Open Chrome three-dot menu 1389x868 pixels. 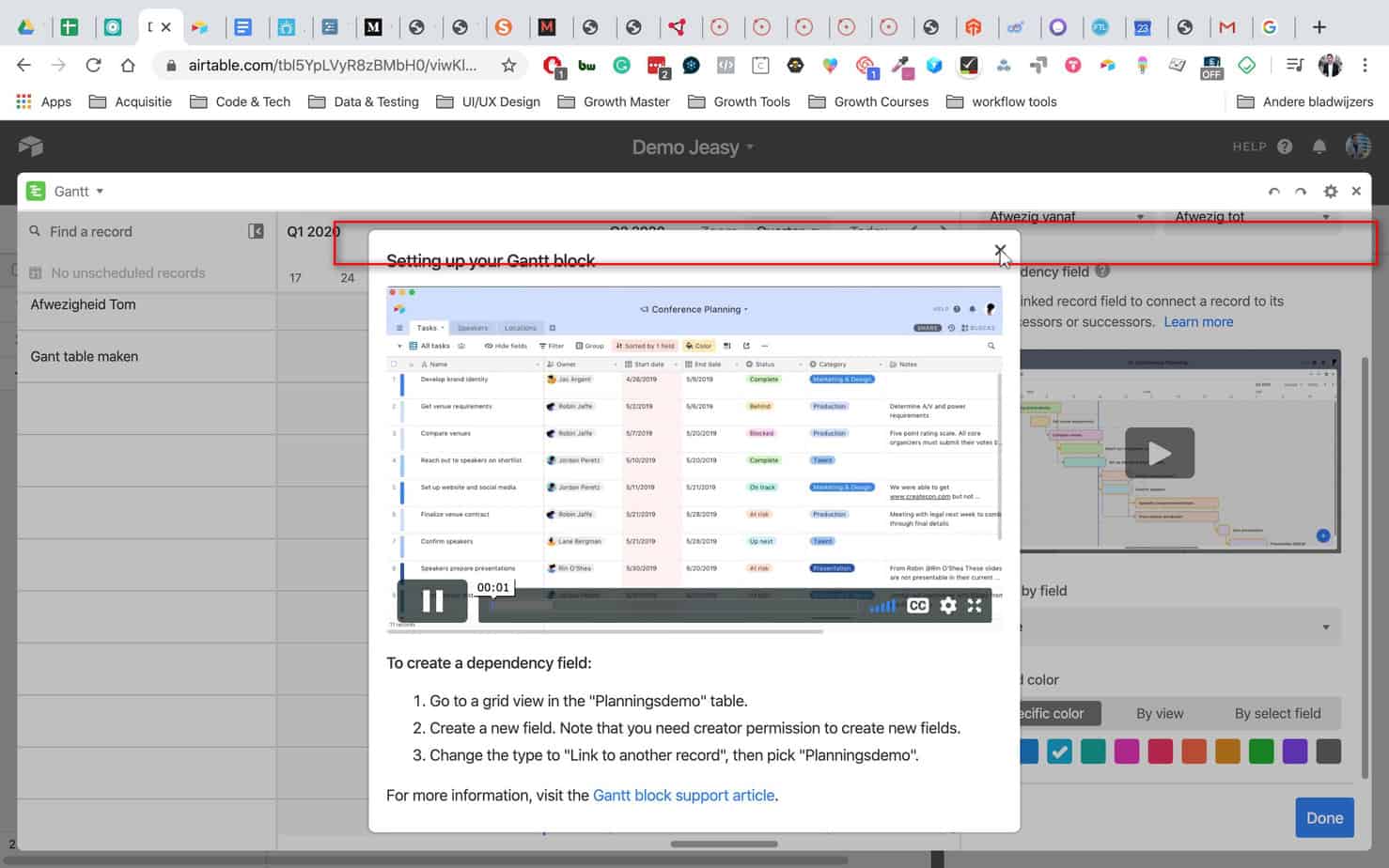(1366, 65)
